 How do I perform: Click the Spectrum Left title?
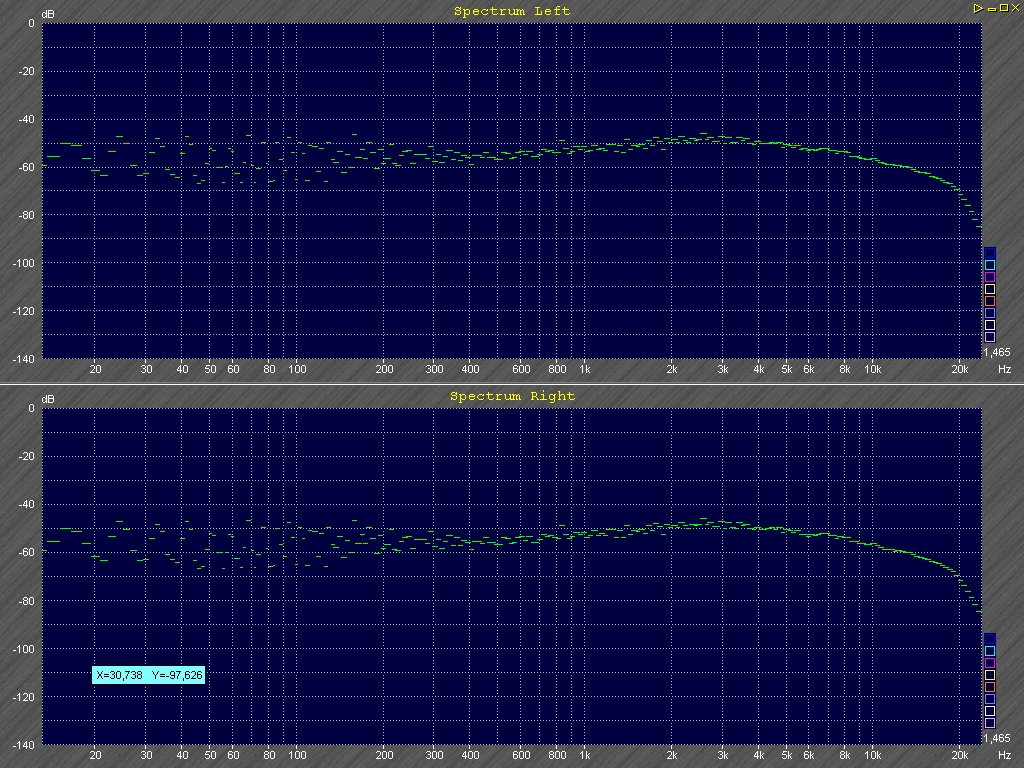click(x=512, y=11)
